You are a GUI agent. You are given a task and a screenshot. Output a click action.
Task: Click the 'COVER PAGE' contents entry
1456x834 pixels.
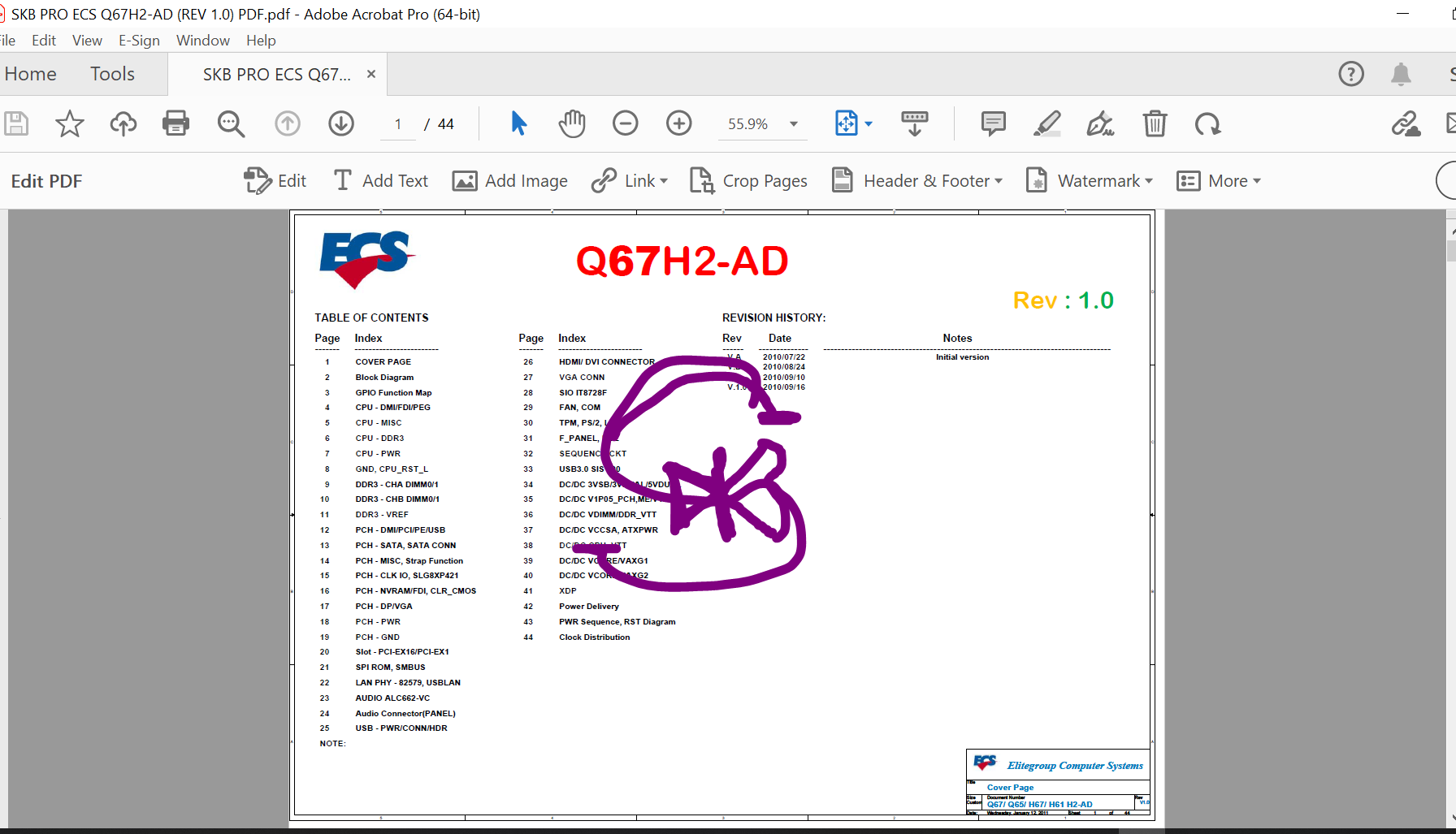tap(383, 362)
